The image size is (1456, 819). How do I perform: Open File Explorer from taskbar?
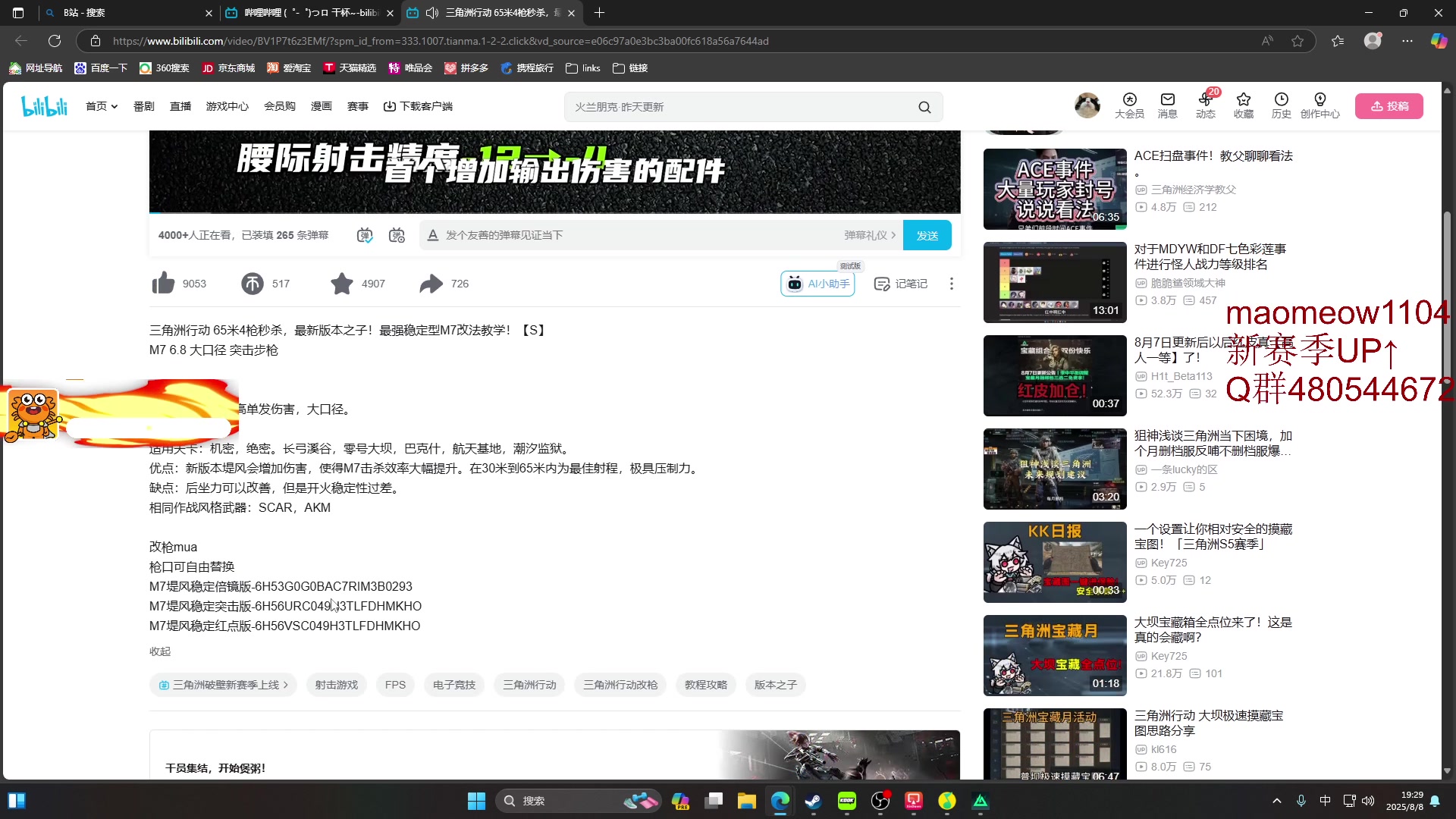pyautogui.click(x=747, y=801)
